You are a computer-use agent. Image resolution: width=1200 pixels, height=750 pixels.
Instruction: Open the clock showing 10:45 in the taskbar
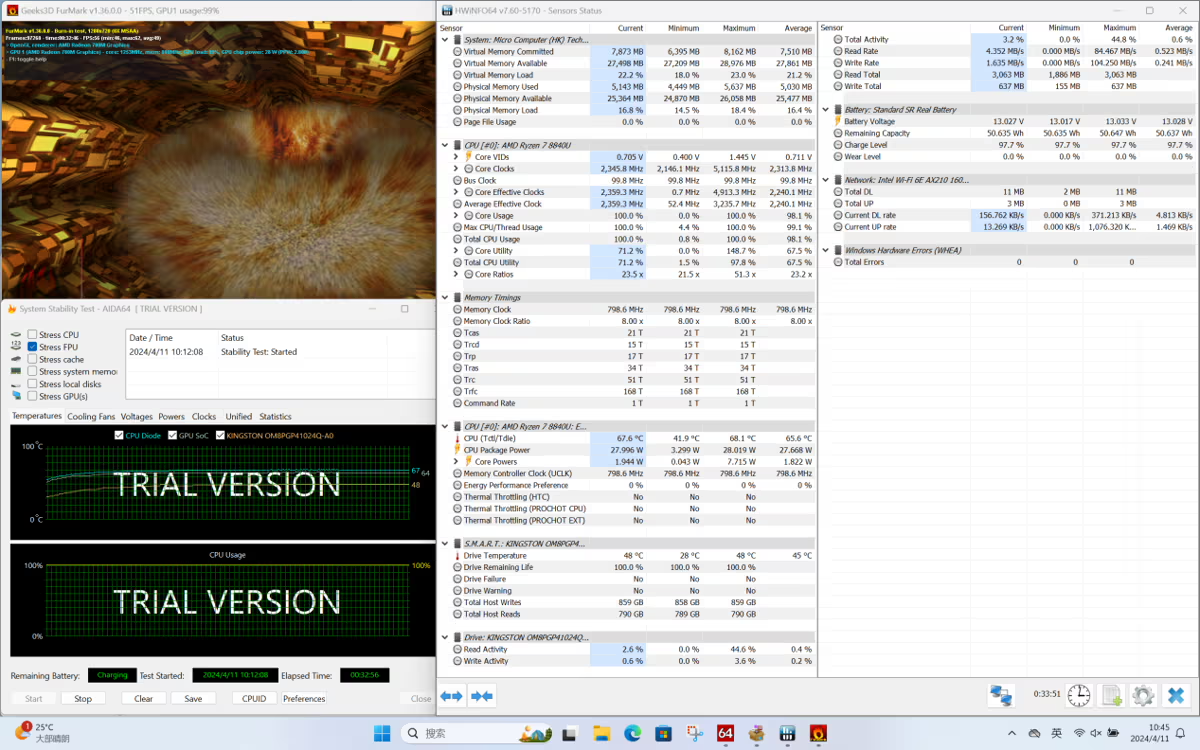pos(1151,733)
